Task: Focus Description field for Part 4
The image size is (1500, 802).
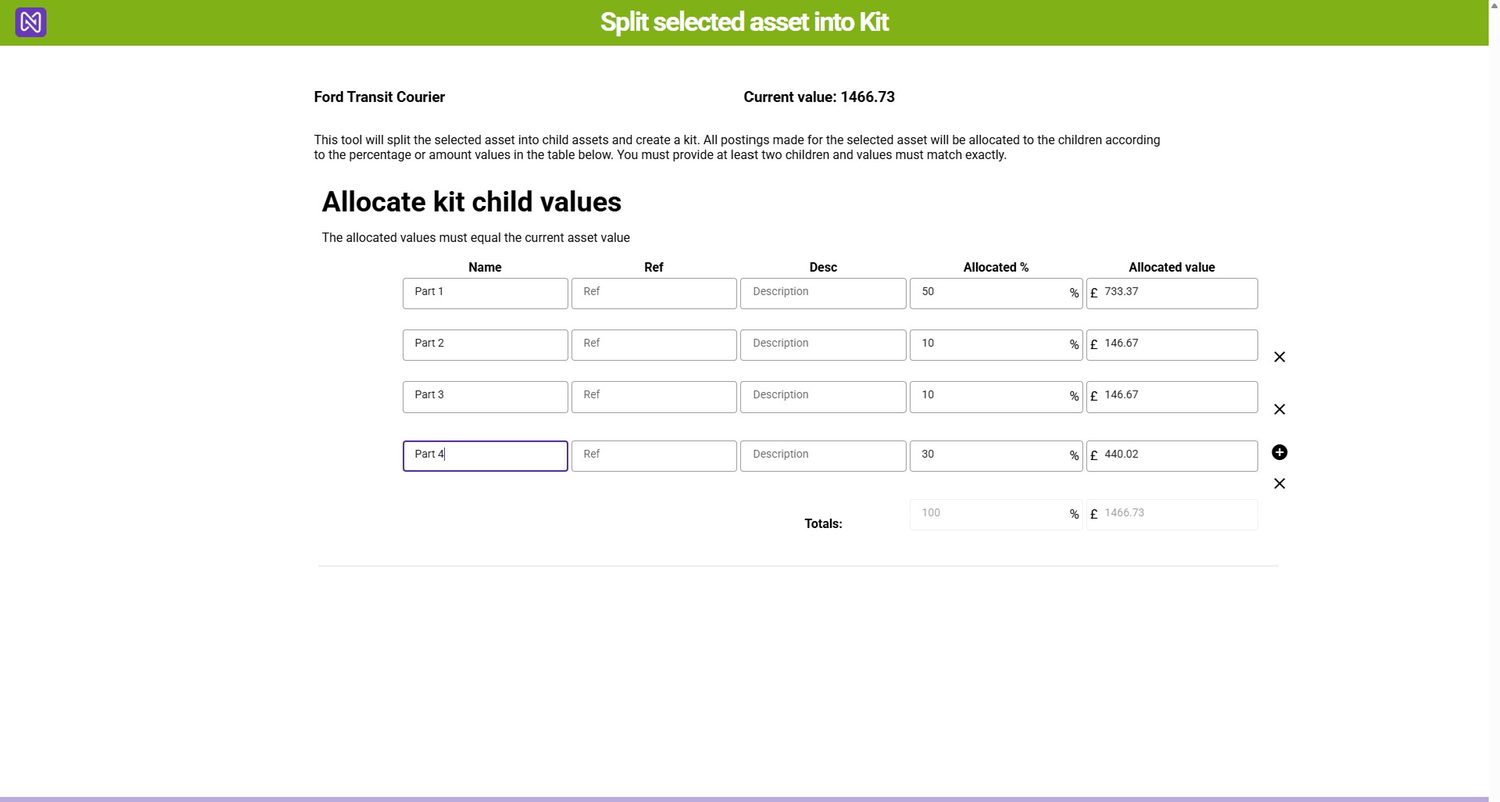Action: point(823,456)
